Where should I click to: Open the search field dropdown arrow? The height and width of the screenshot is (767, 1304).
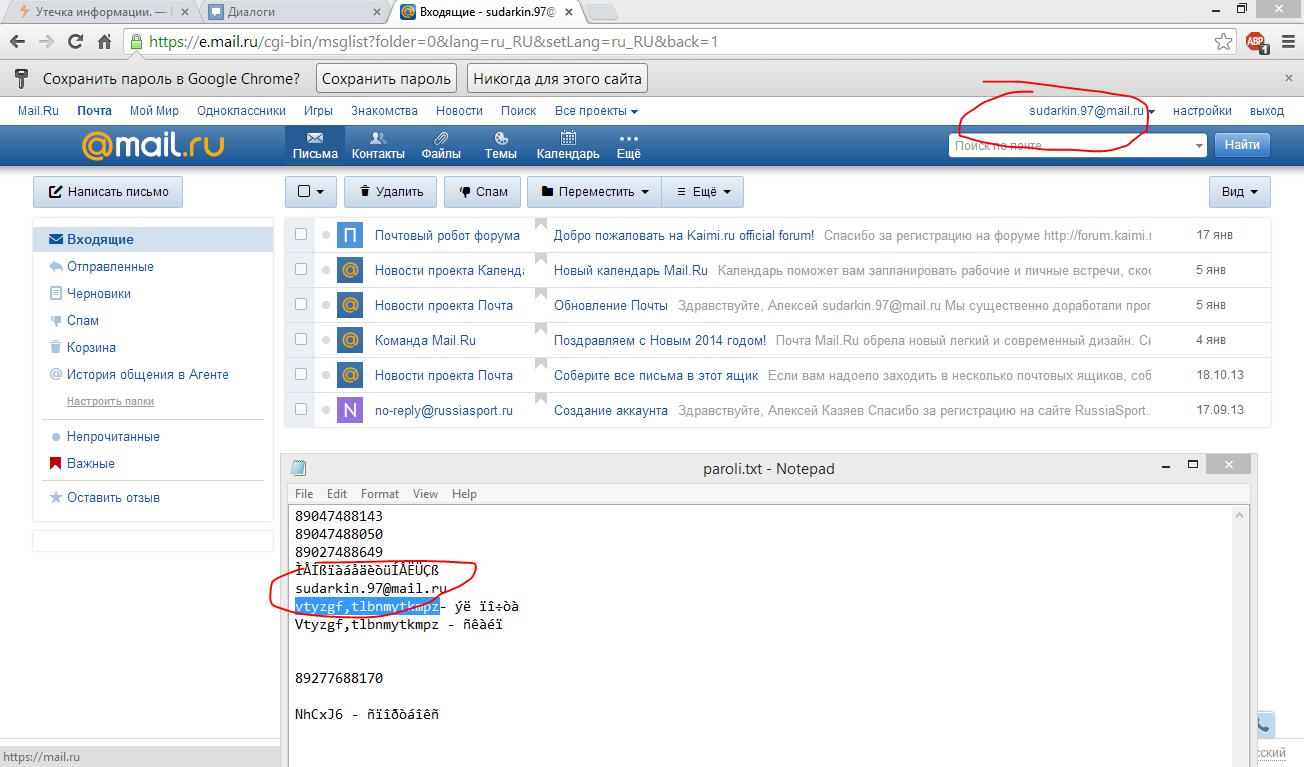pyautogui.click(x=1199, y=146)
